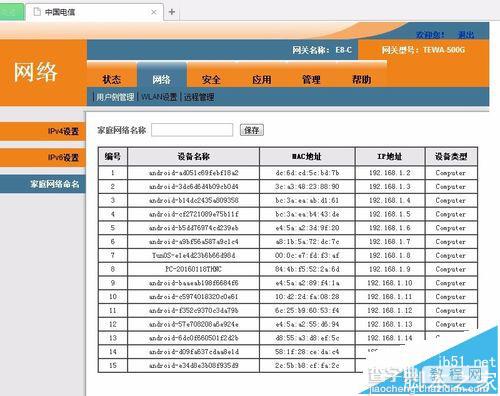
Task: Click the YunOS device name in row 7
Action: coord(193,255)
